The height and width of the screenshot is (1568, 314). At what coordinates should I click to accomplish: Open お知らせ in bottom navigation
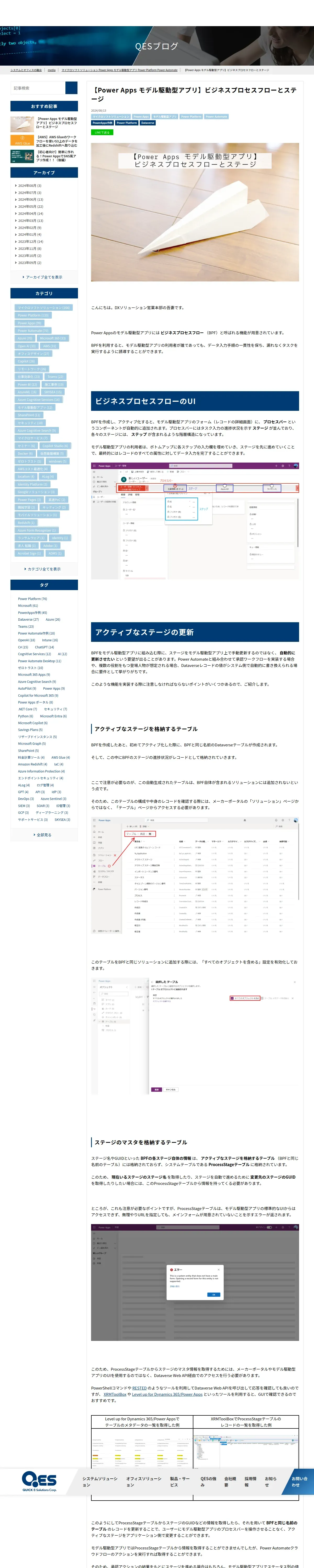[x=271, y=1481]
